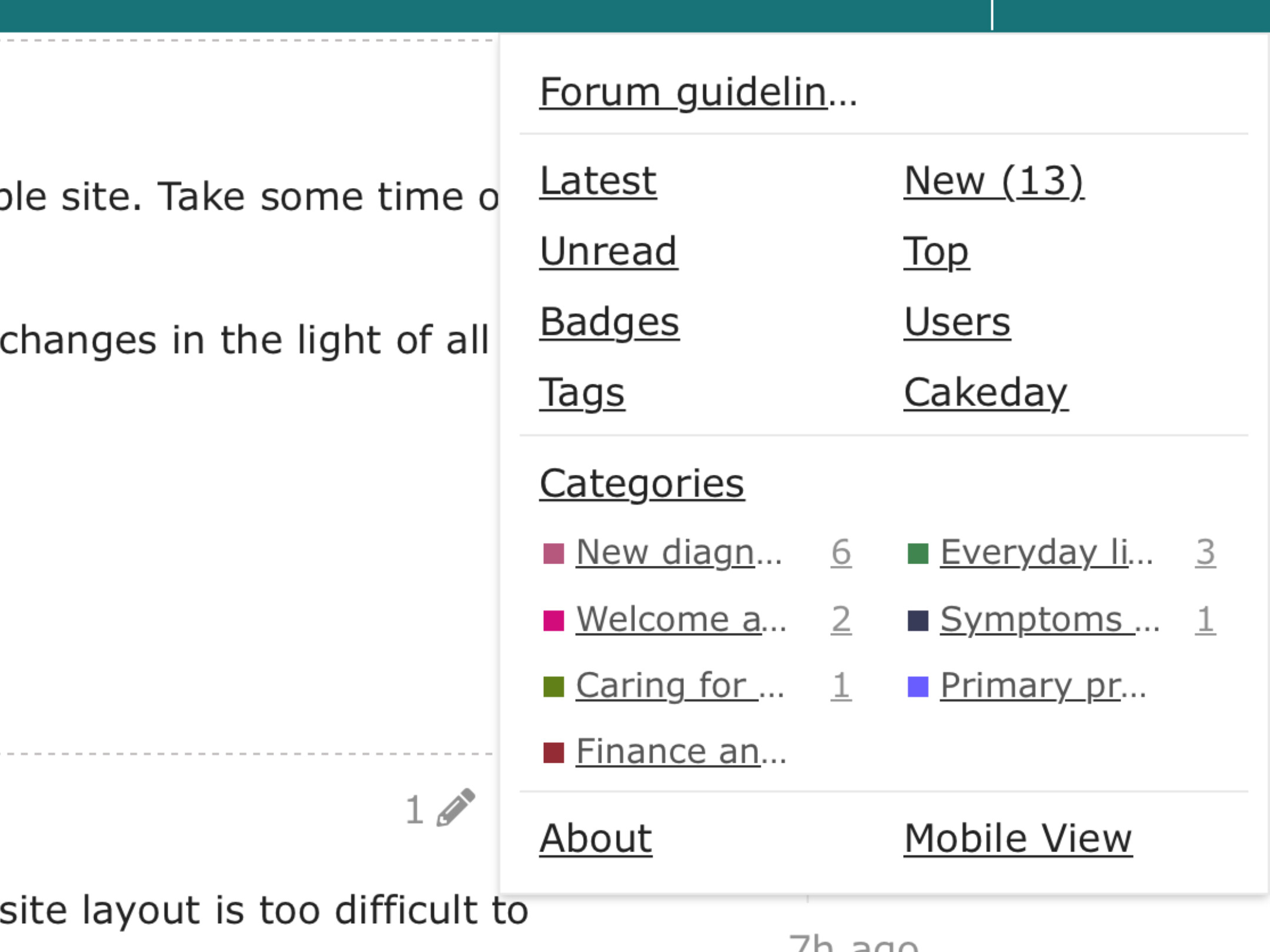This screenshot has height=952, width=1270.
Task: Browse the Tags page
Action: pyautogui.click(x=582, y=393)
